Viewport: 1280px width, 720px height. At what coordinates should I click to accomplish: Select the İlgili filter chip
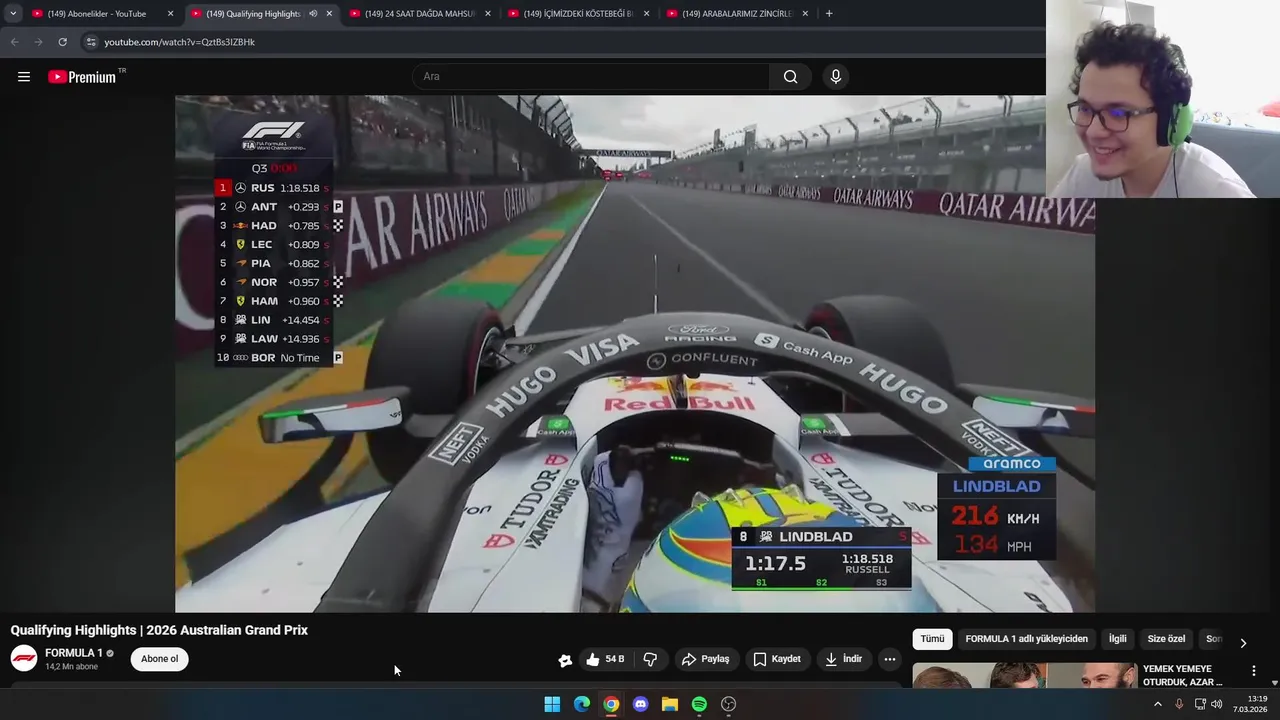1117,639
